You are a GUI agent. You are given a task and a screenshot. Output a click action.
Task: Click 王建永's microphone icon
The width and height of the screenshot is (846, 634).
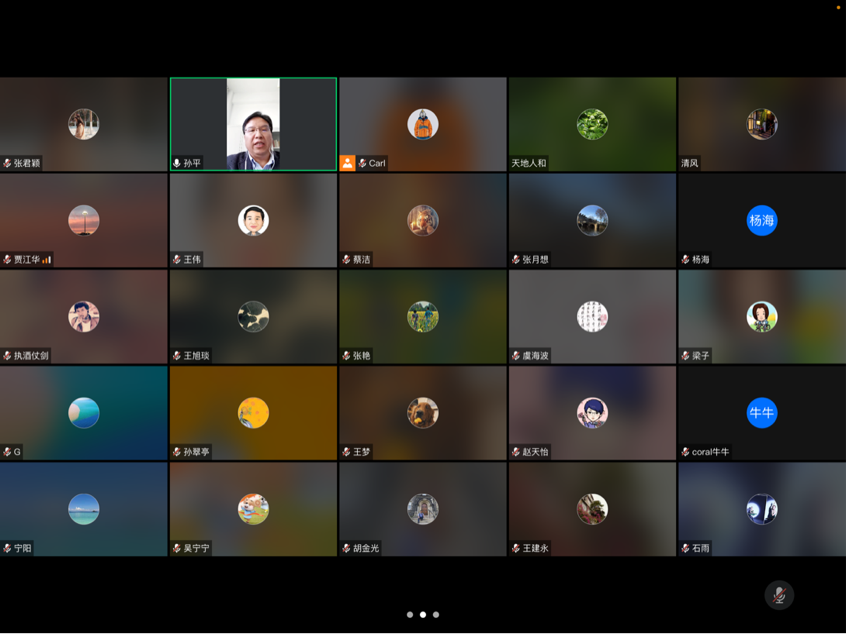[516, 548]
